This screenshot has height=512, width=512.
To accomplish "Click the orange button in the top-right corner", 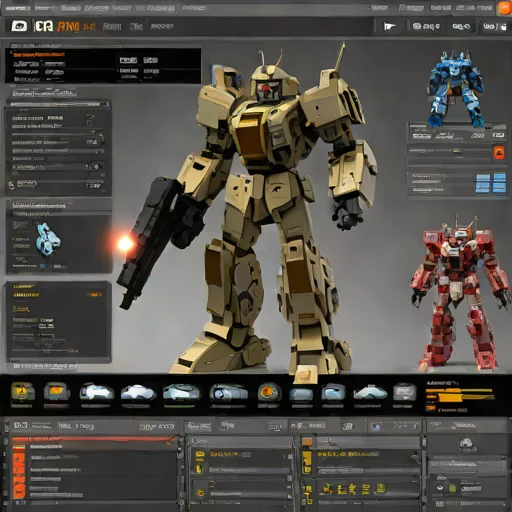I will coord(504,8).
